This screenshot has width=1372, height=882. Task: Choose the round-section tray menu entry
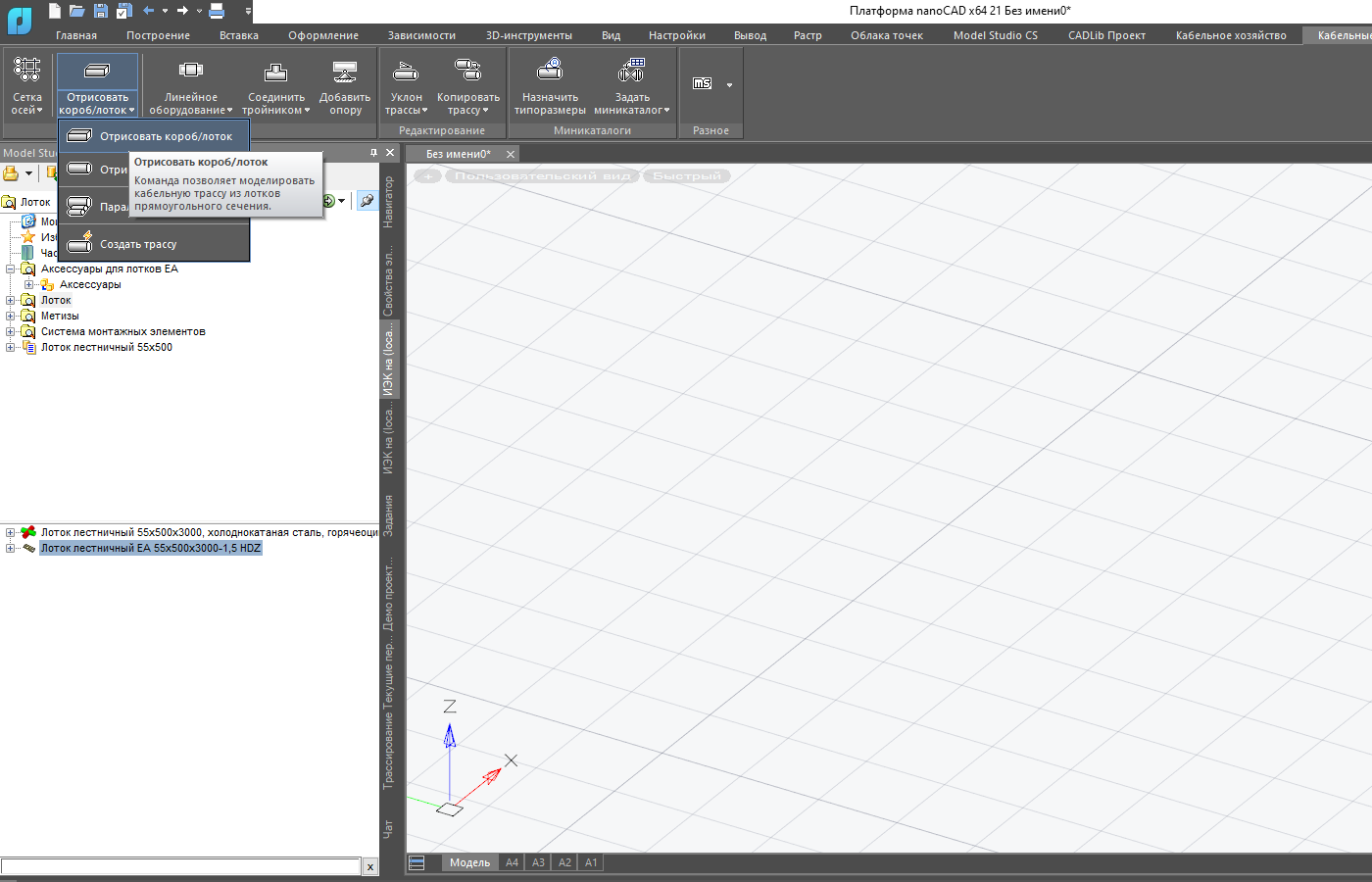[x=95, y=170]
